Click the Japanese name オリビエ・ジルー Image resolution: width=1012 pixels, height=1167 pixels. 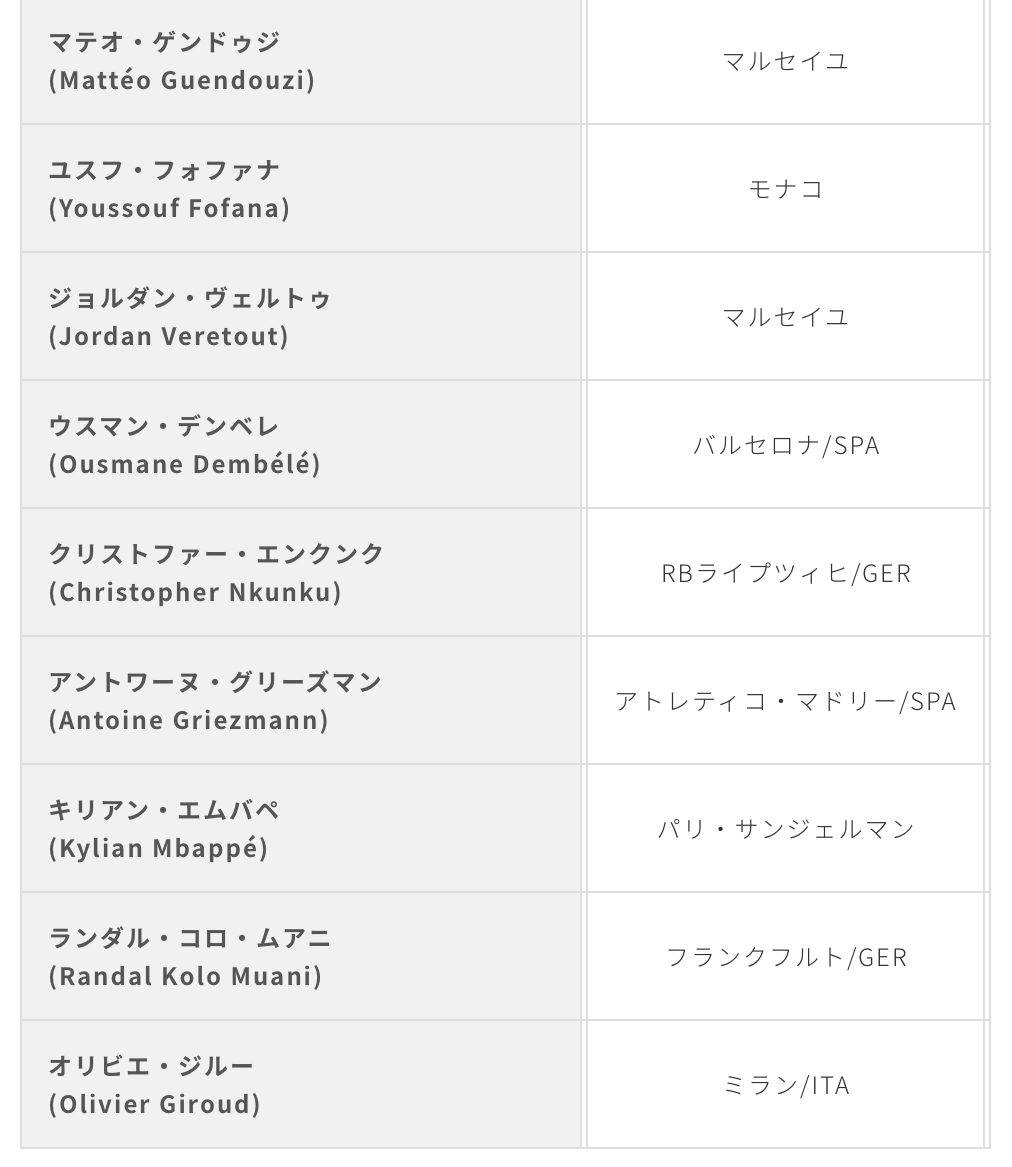(x=151, y=1066)
